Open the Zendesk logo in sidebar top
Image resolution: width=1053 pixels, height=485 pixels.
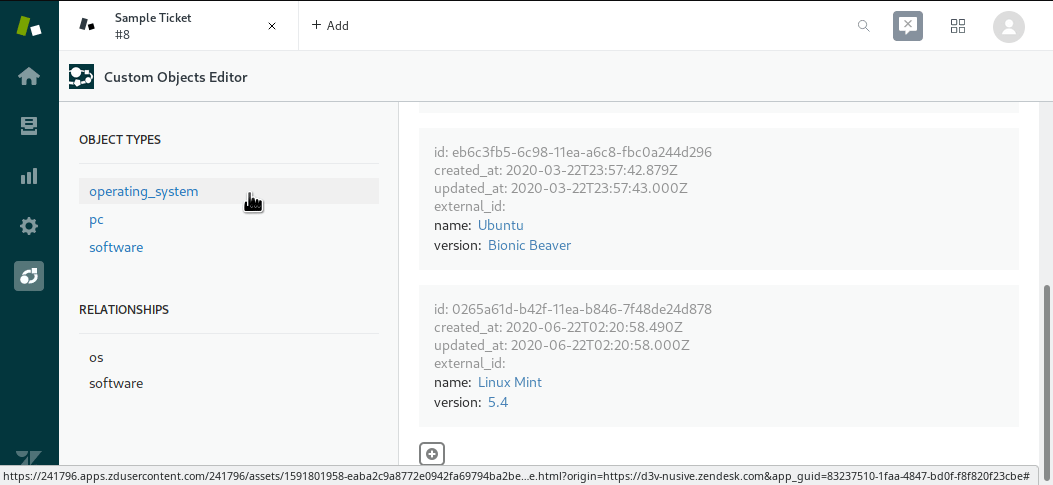point(29,26)
